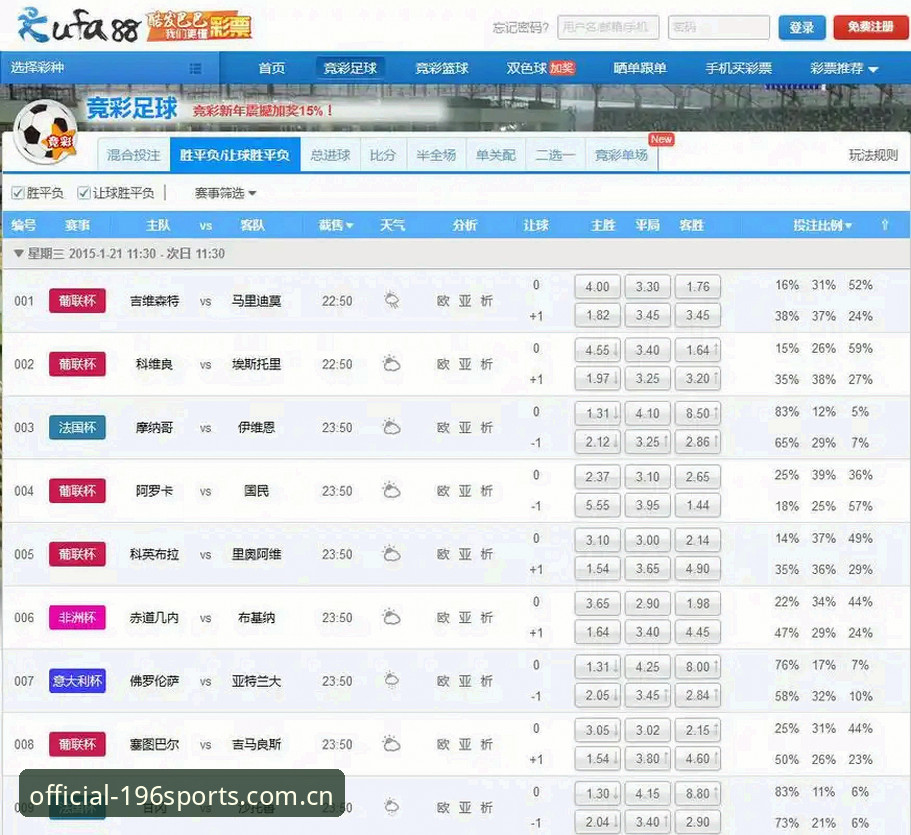Click weather icon for match 008
911x835 pixels.
click(392, 744)
